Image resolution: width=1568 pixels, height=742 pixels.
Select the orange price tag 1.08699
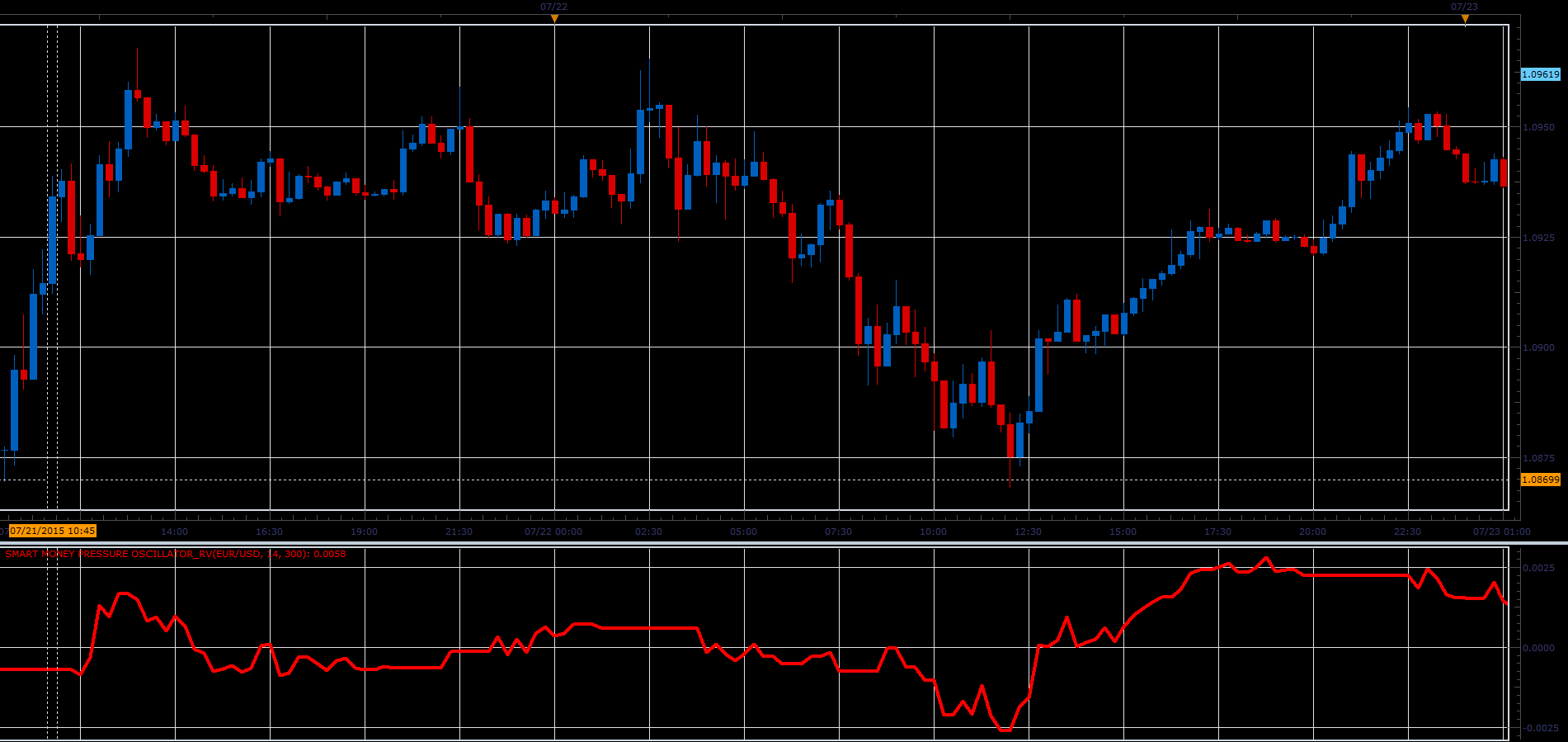pyautogui.click(x=1541, y=480)
